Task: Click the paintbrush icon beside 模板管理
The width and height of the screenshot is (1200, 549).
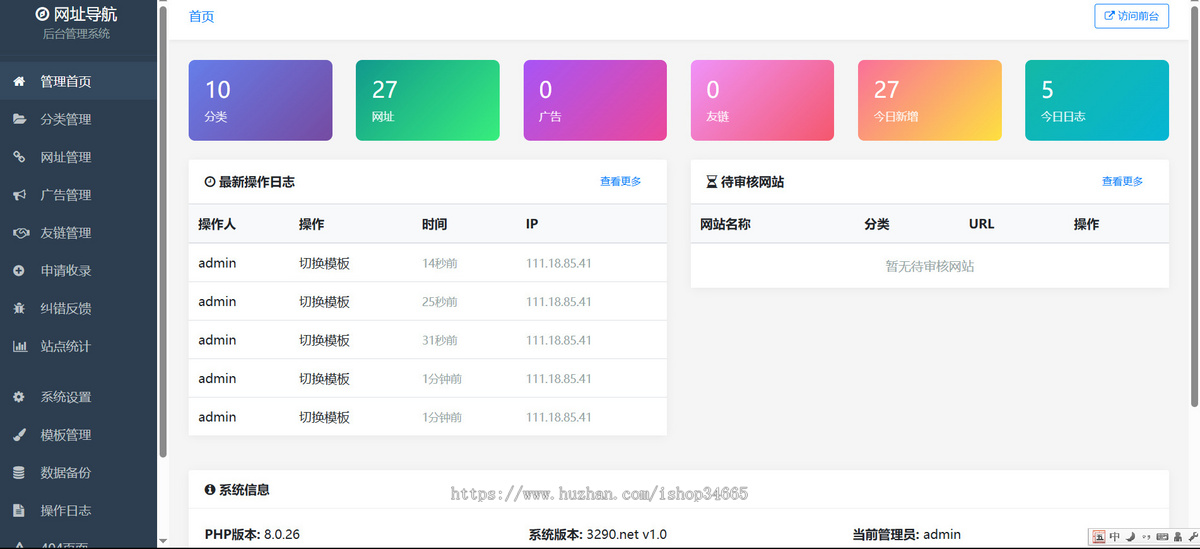Action: click(19, 435)
